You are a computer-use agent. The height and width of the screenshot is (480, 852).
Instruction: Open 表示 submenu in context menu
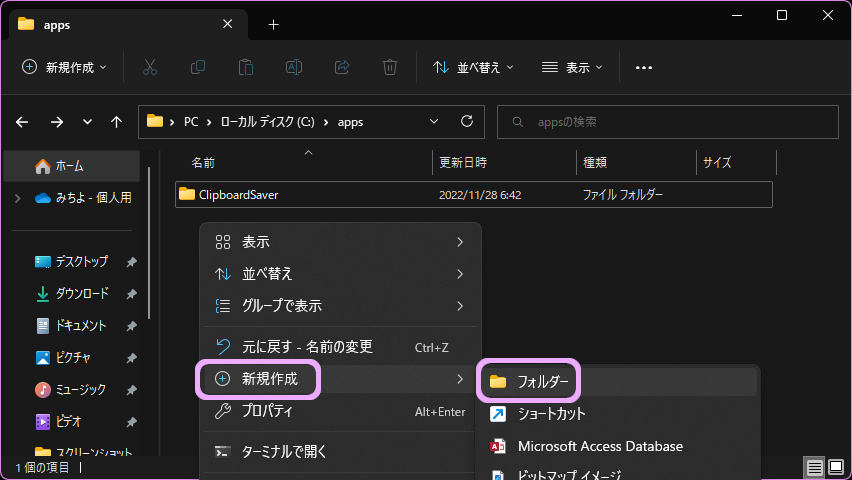tap(340, 242)
